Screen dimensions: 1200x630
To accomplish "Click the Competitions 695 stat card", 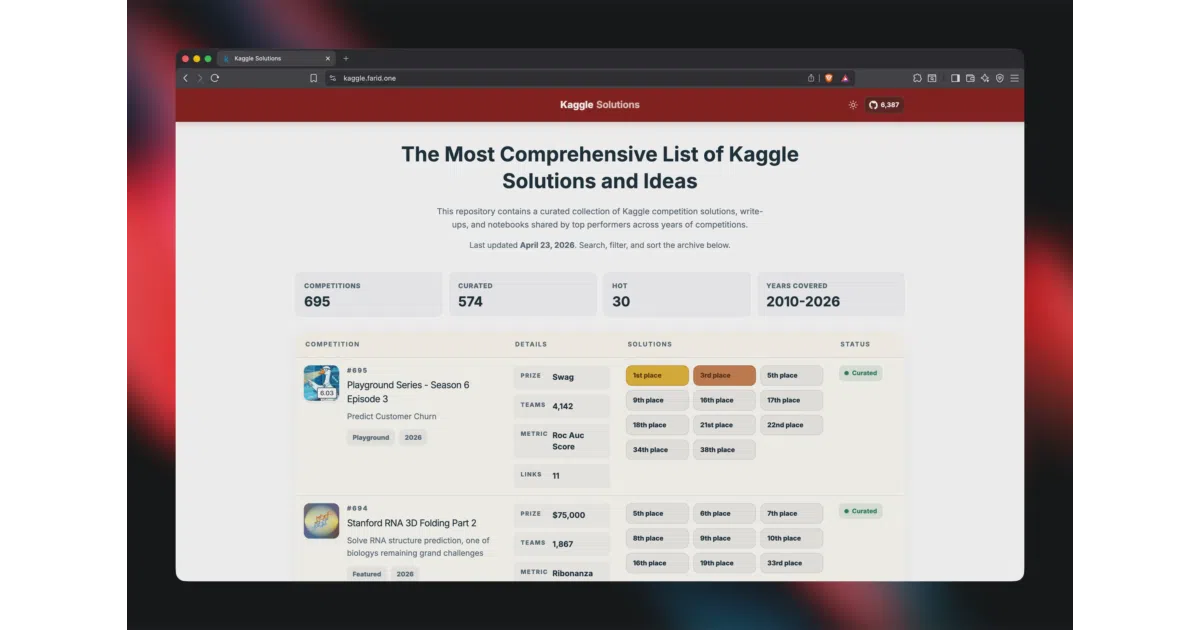I will click(368, 295).
